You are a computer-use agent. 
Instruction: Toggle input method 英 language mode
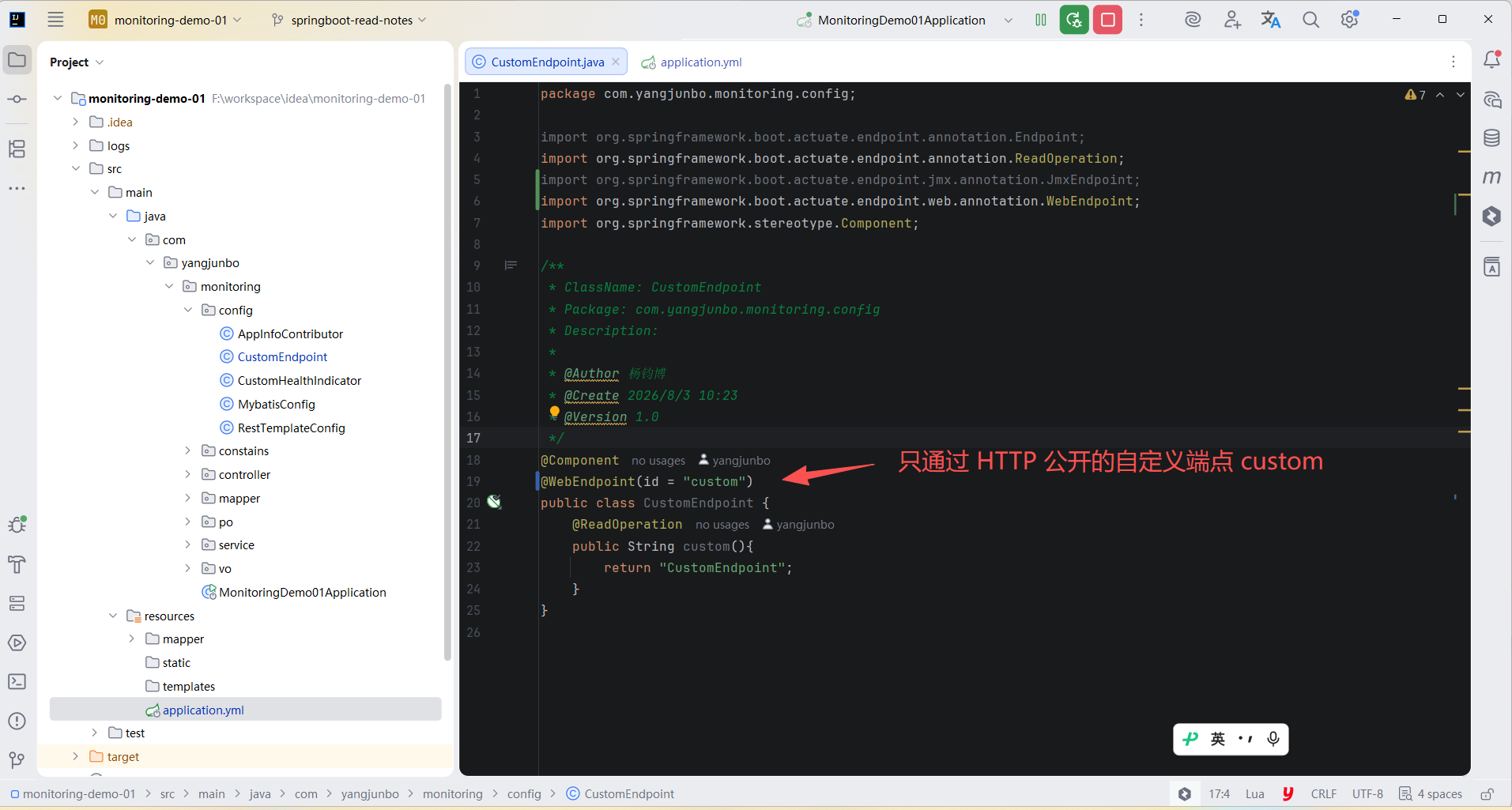(x=1218, y=739)
